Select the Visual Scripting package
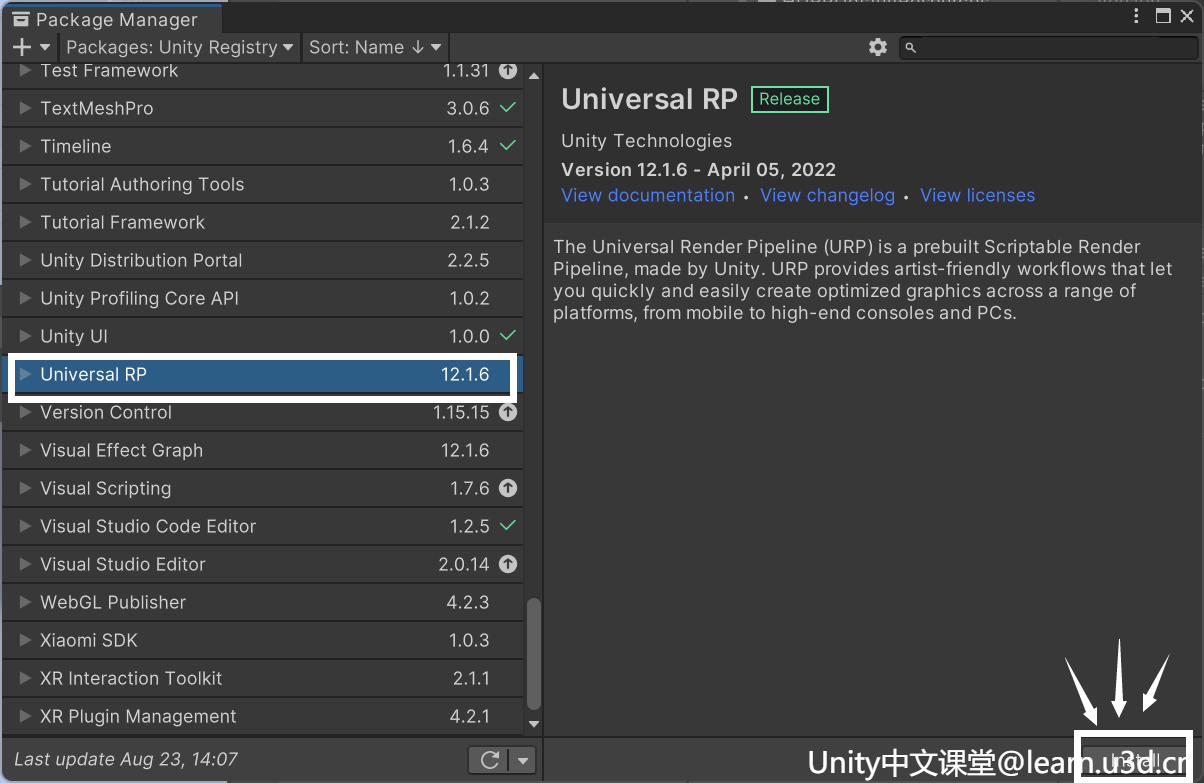1204x783 pixels. click(262, 488)
